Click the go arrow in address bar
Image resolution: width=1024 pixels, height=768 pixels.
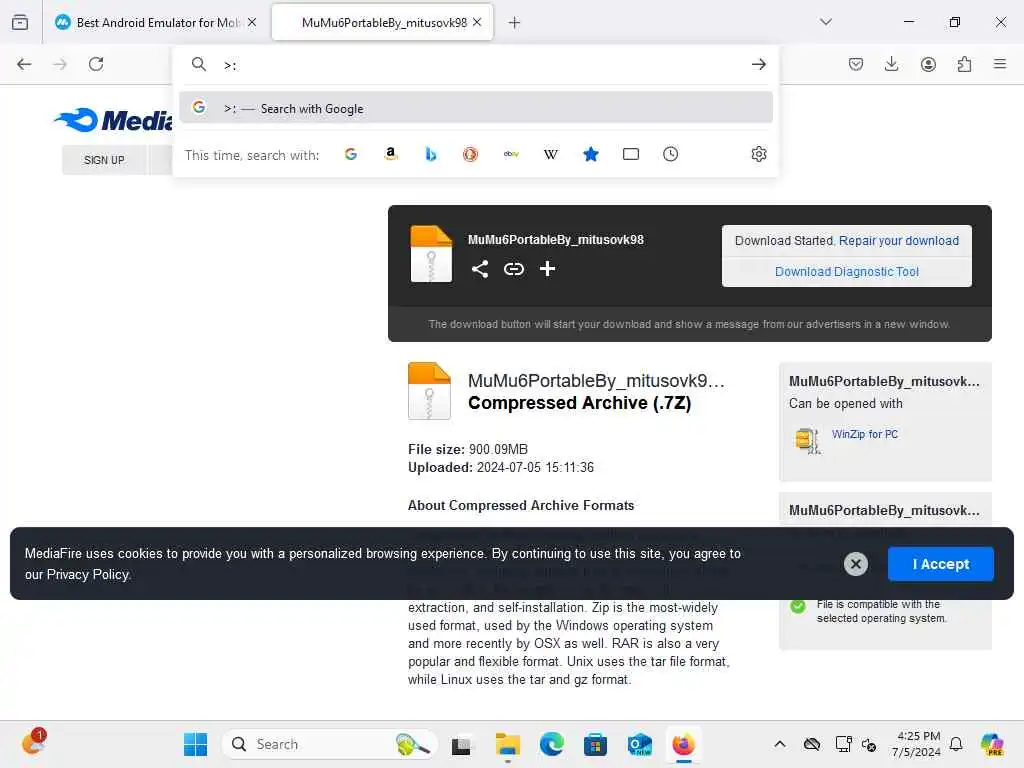click(x=758, y=64)
